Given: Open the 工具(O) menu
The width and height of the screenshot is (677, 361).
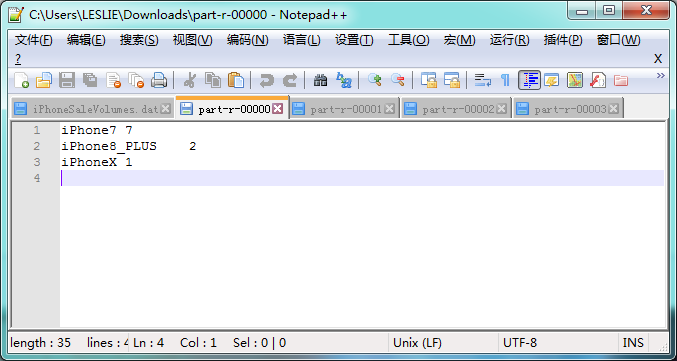Looking at the screenshot, I should [x=408, y=41].
